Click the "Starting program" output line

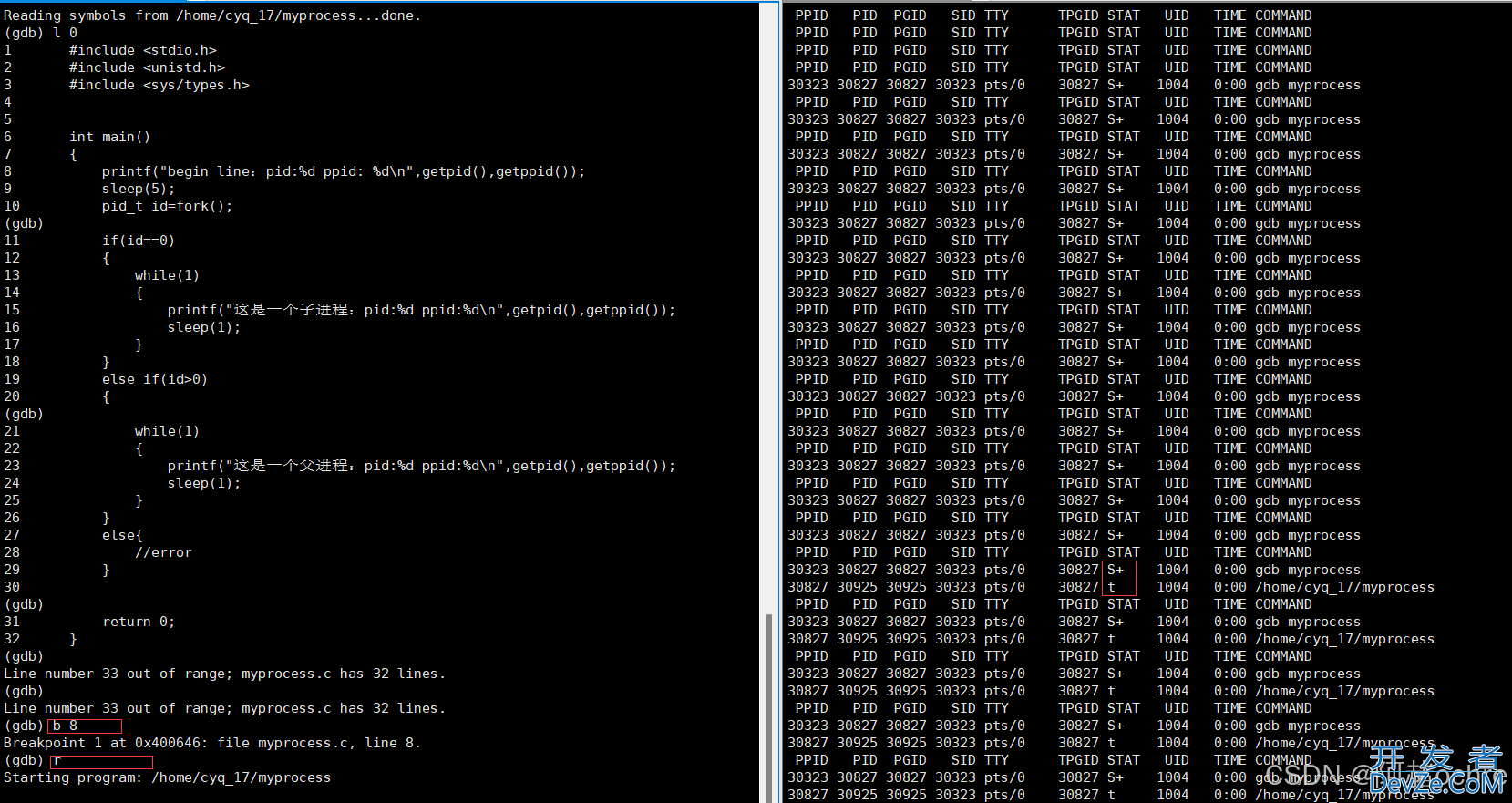click(x=167, y=777)
